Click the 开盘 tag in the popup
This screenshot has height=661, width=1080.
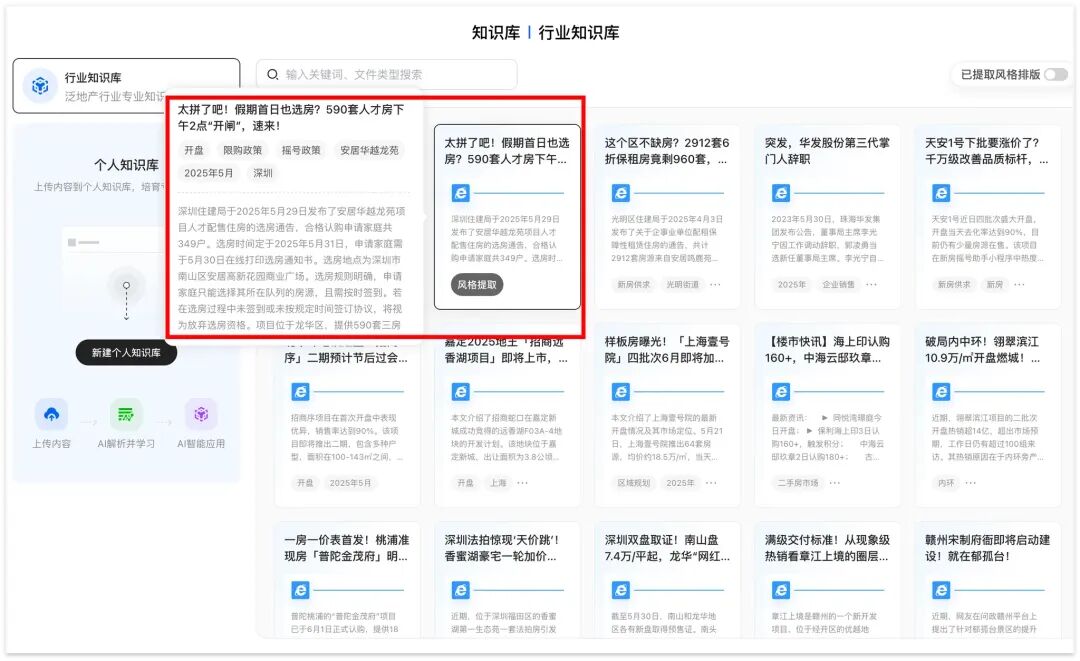pyautogui.click(x=194, y=150)
